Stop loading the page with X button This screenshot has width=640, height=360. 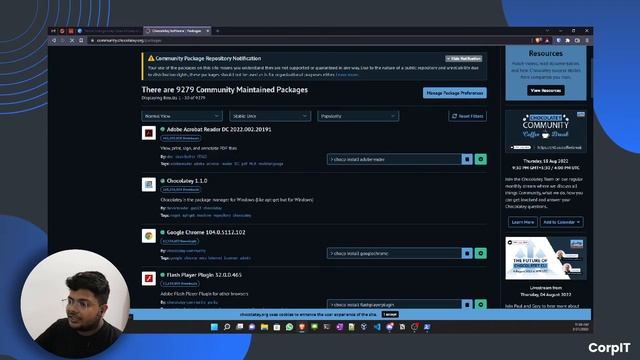72,40
